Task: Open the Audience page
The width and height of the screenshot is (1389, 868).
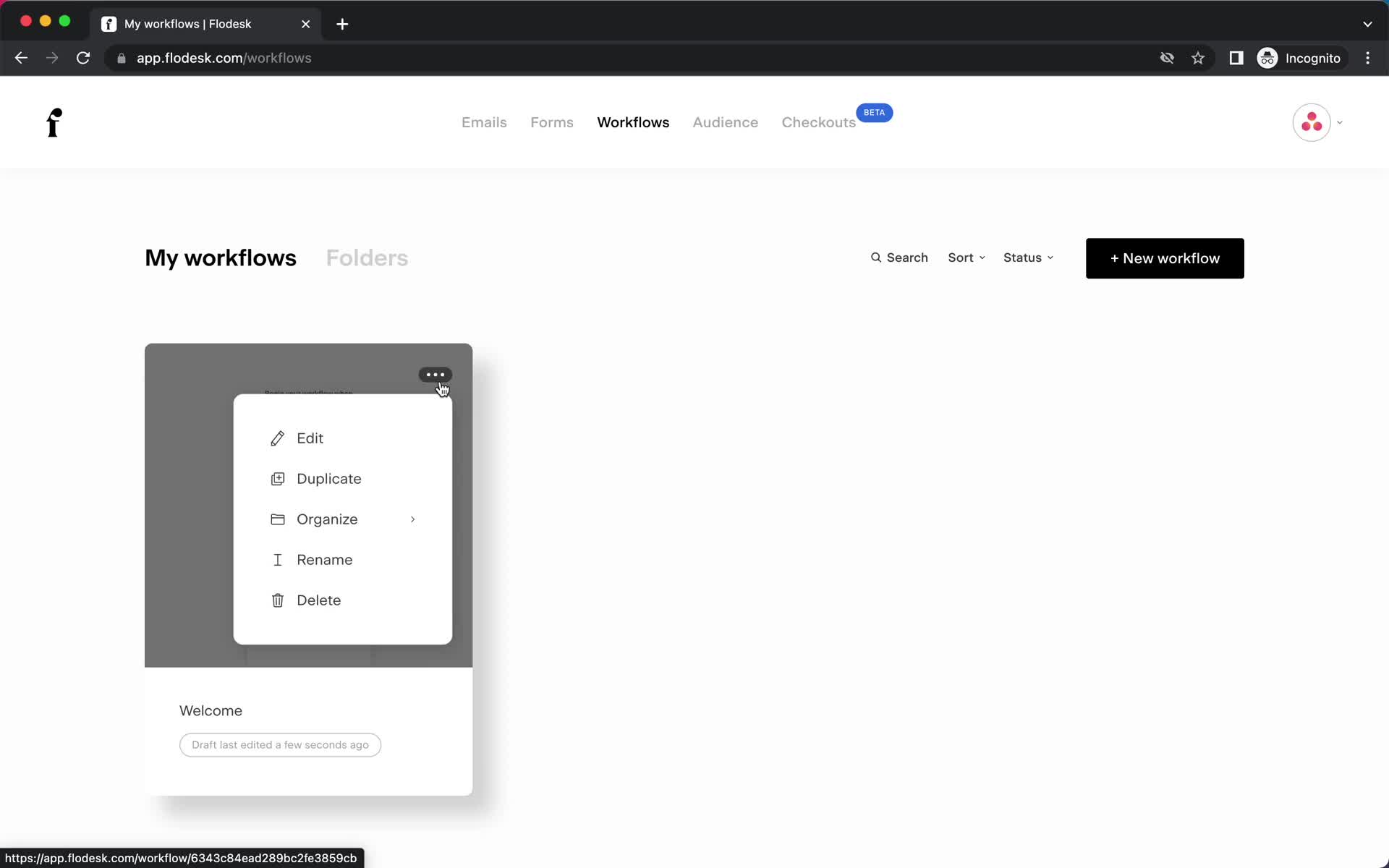Action: (x=725, y=122)
